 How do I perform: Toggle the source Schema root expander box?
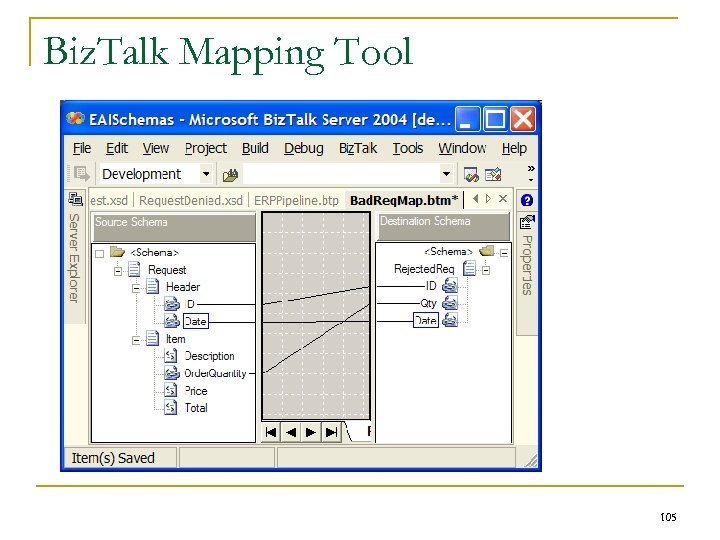point(100,253)
